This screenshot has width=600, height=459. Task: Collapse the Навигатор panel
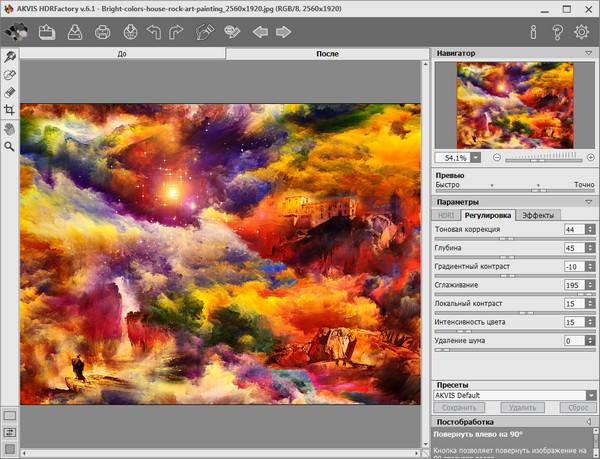[x=589, y=52]
